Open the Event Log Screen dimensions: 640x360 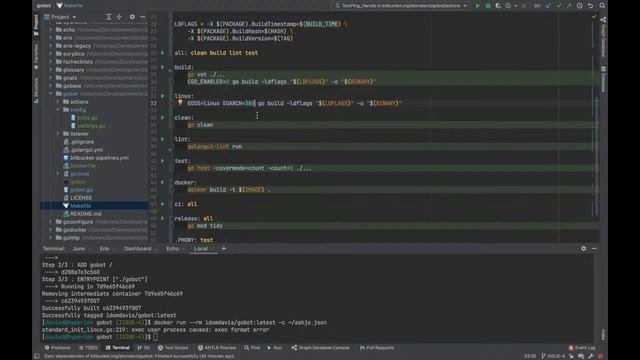pyautogui.click(x=582, y=348)
